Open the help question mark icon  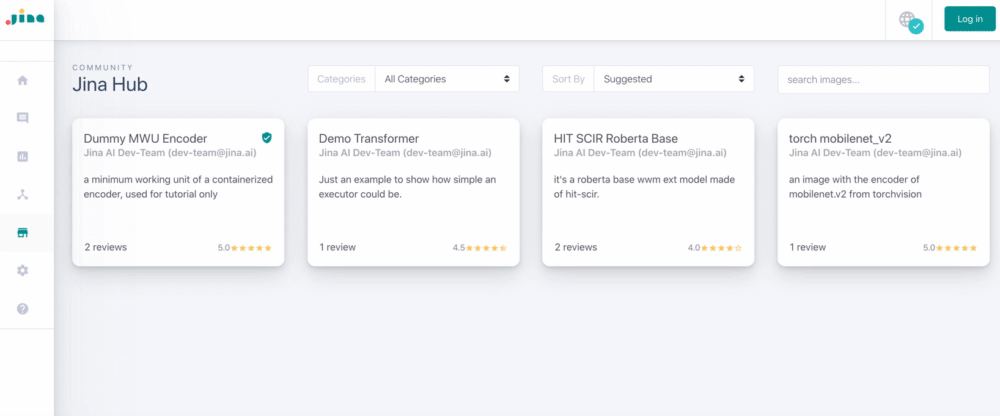22,308
